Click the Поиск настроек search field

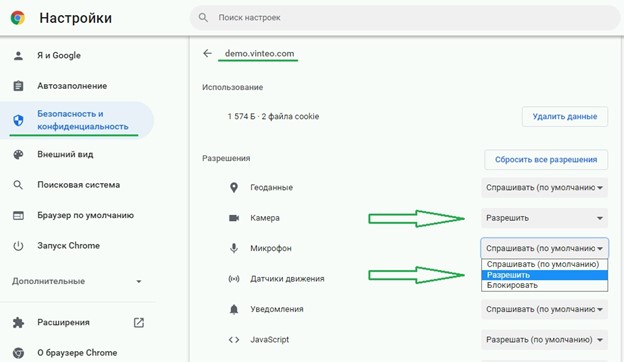coord(405,18)
